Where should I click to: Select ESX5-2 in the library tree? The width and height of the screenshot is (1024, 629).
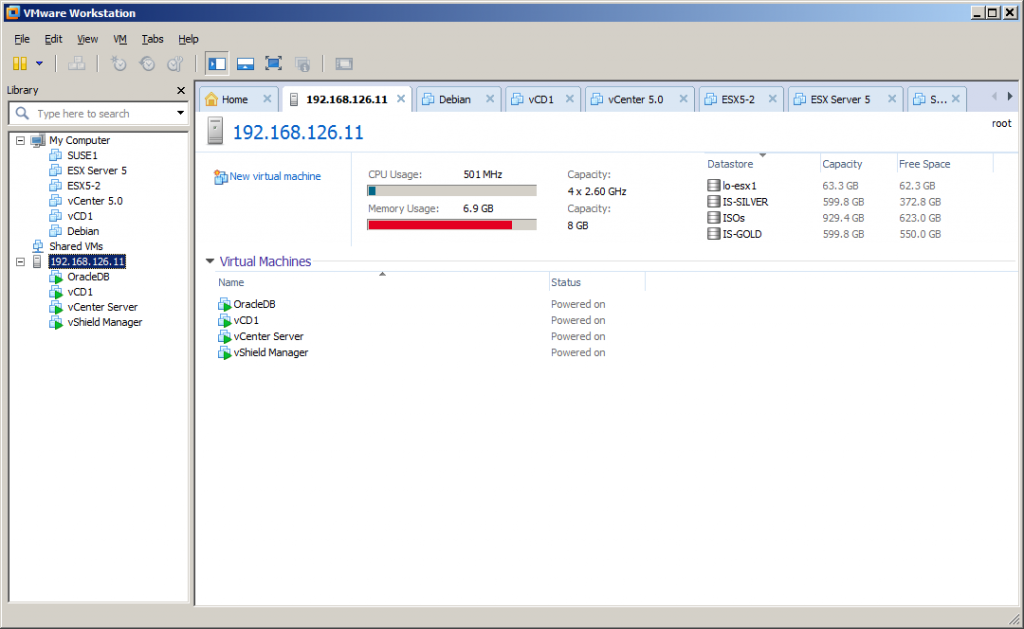84,185
